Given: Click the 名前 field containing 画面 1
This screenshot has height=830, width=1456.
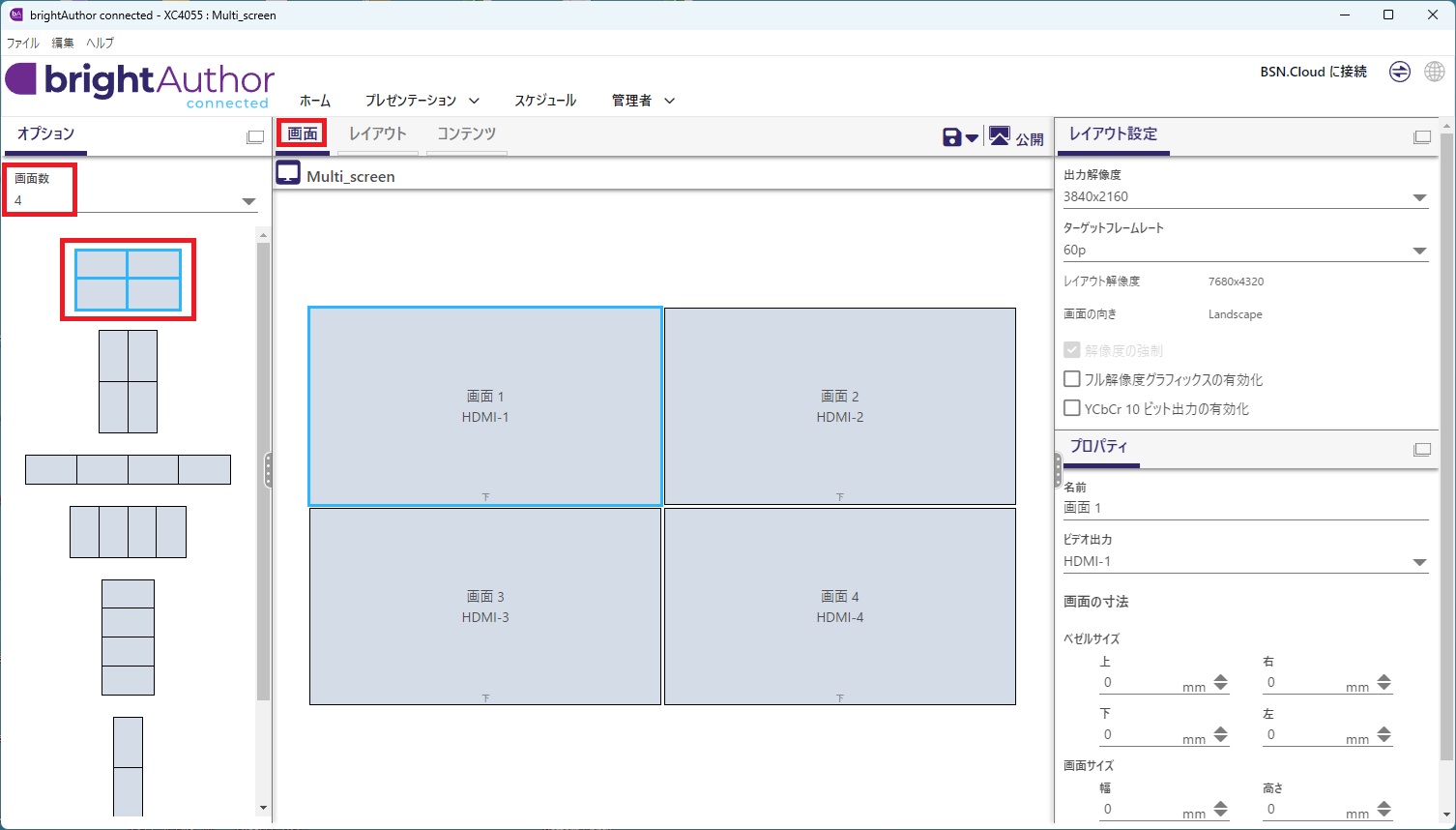Looking at the screenshot, I should coord(1245,508).
